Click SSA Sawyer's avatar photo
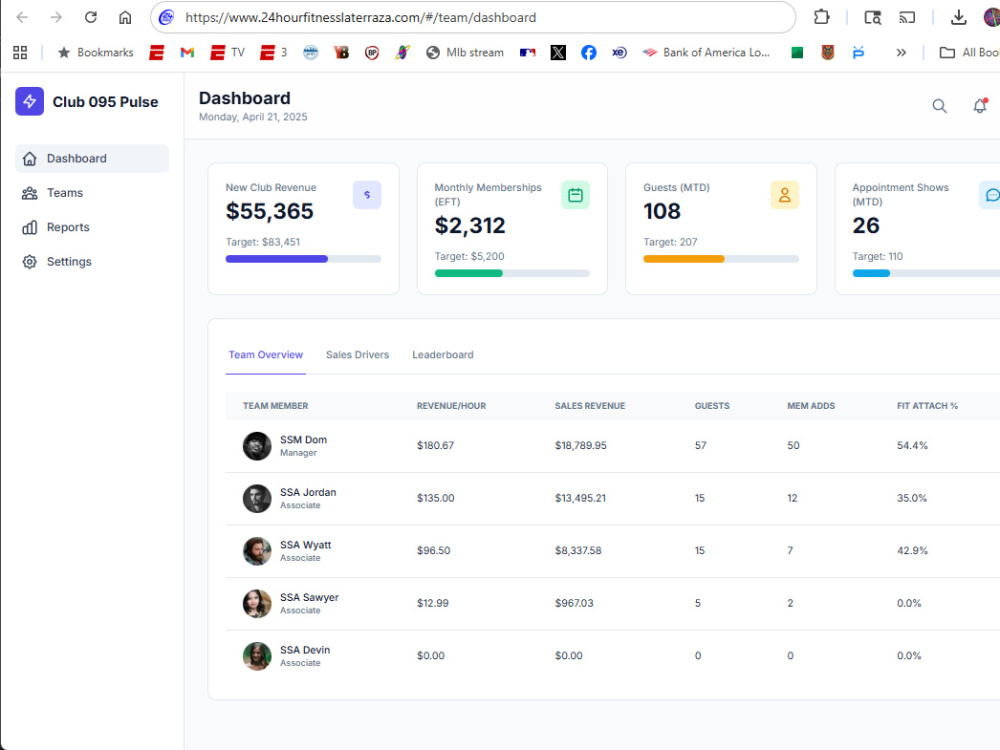 [257, 603]
